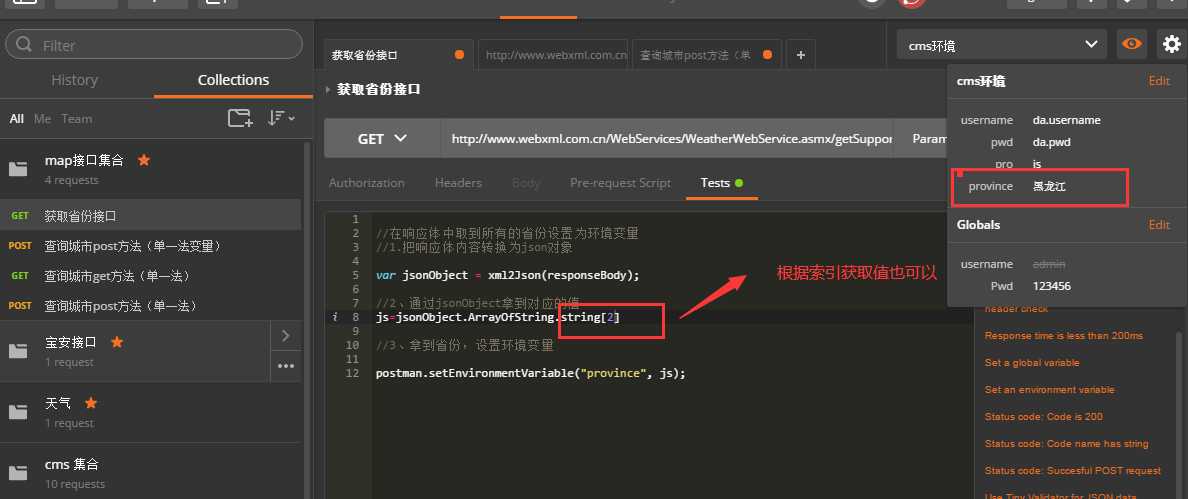Insert the Set an environment variable snippet
Viewport: 1188px width, 499px height.
tap(1049, 390)
